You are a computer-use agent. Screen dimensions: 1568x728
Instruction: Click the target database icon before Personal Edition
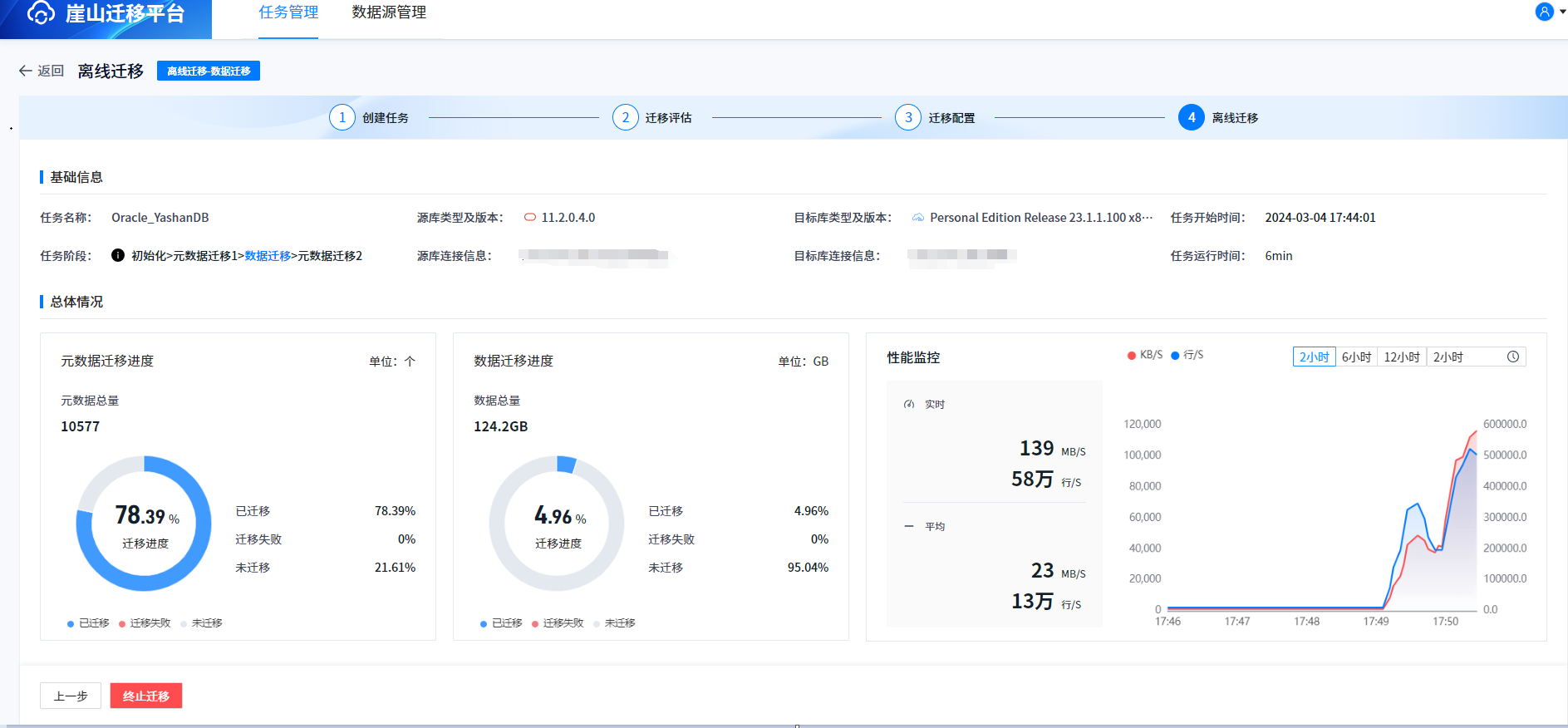coord(918,218)
